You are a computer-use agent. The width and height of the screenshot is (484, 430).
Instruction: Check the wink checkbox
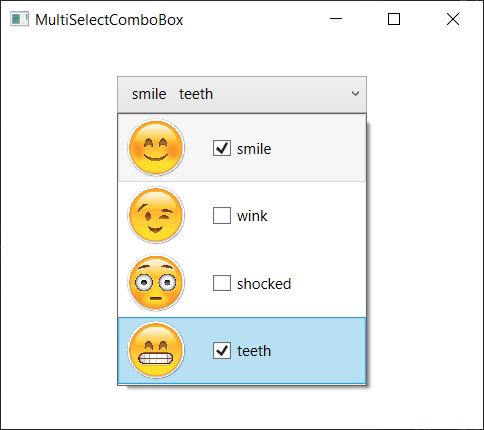(222, 215)
